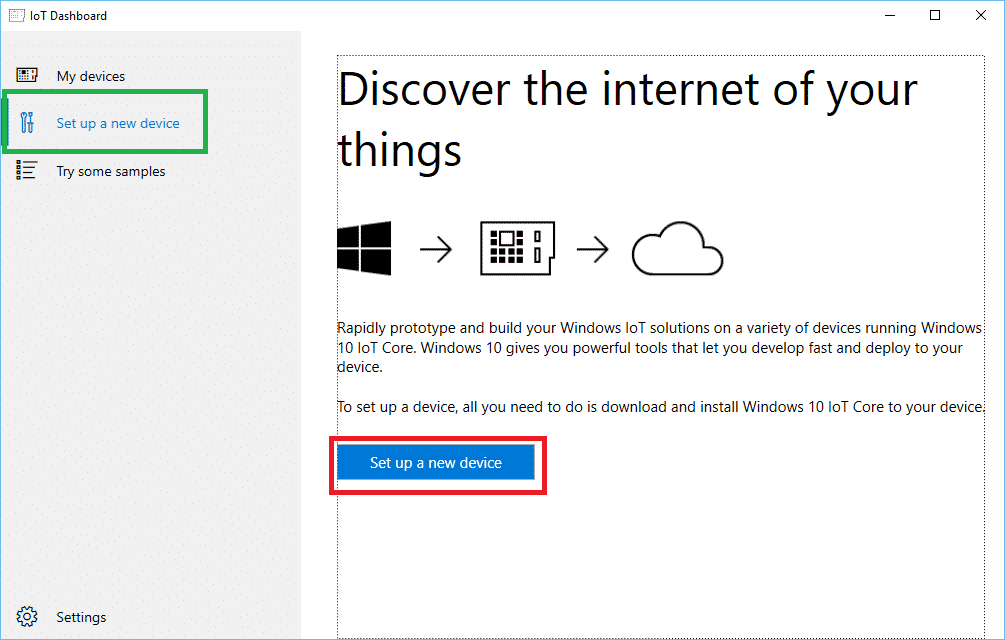Click the IoT Dashboard title text
The image size is (1005, 640).
point(67,15)
